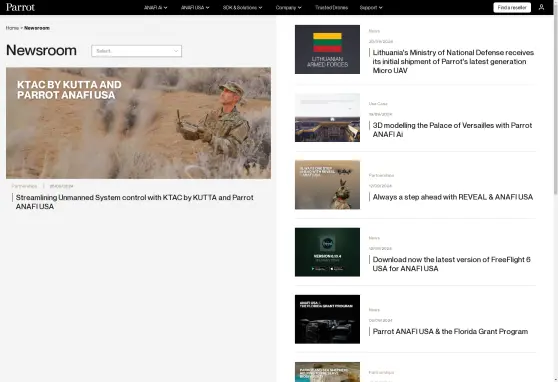Open the Palace of Versailles thumbnail
558x382 pixels.
(327, 117)
